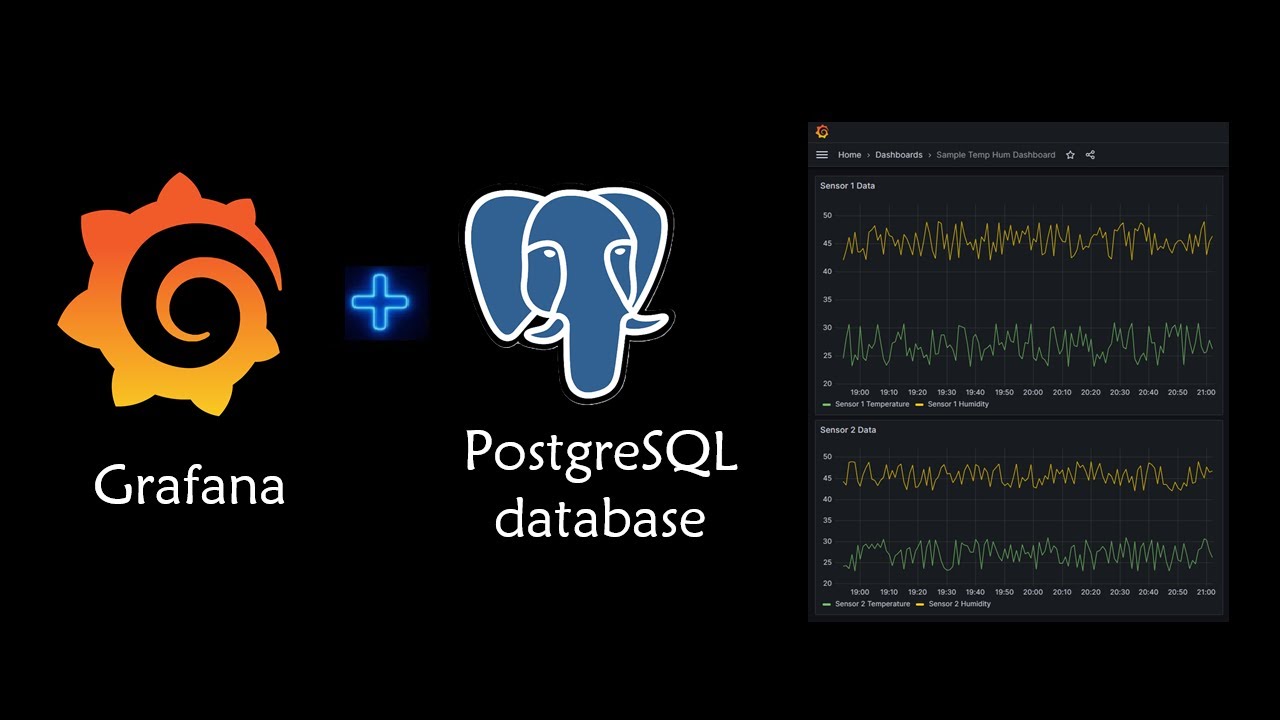Screen dimensions: 1280x720
Task: Open the Sensor 1 Data panel title menu
Action: 847,186
